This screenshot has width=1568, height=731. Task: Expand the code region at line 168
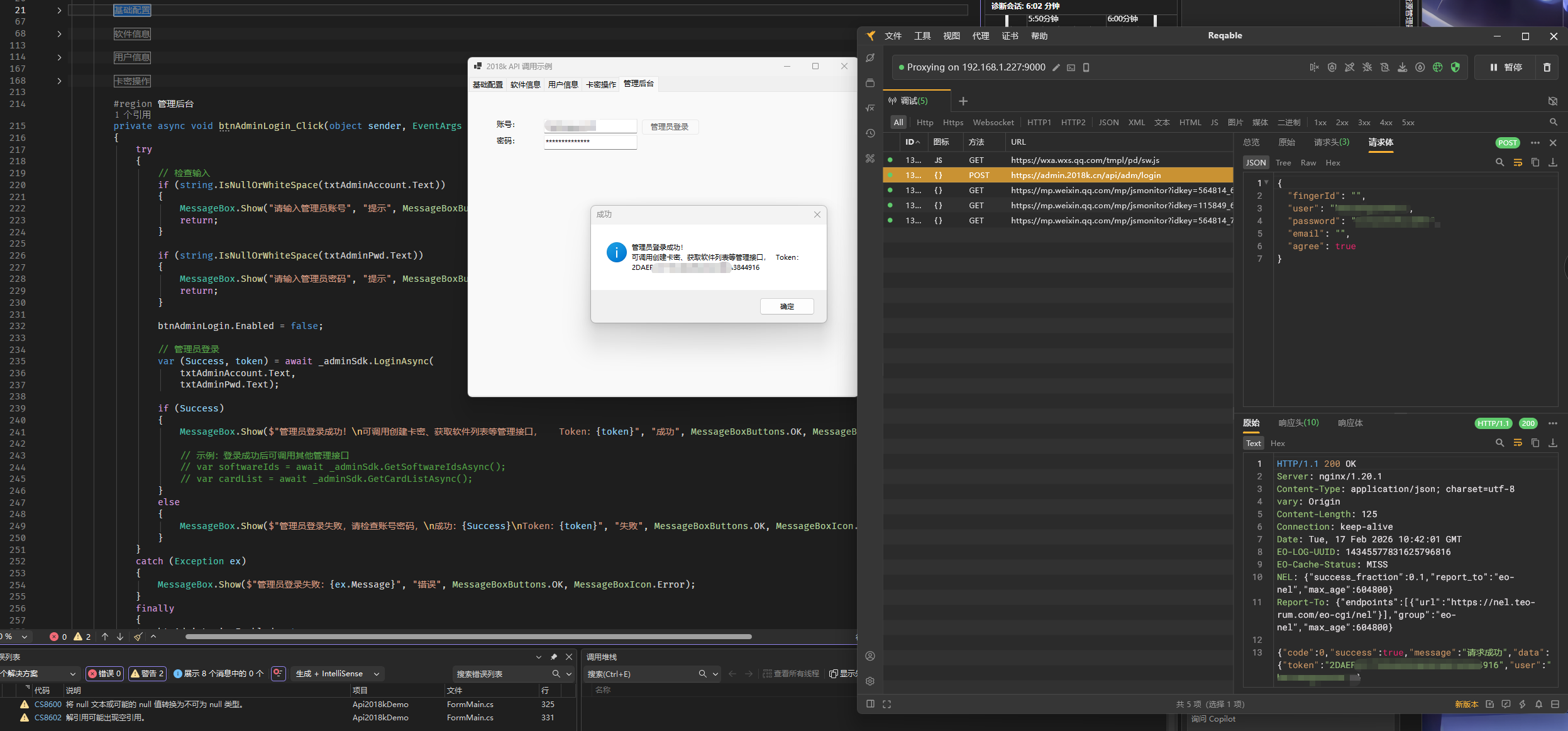pyautogui.click(x=58, y=81)
